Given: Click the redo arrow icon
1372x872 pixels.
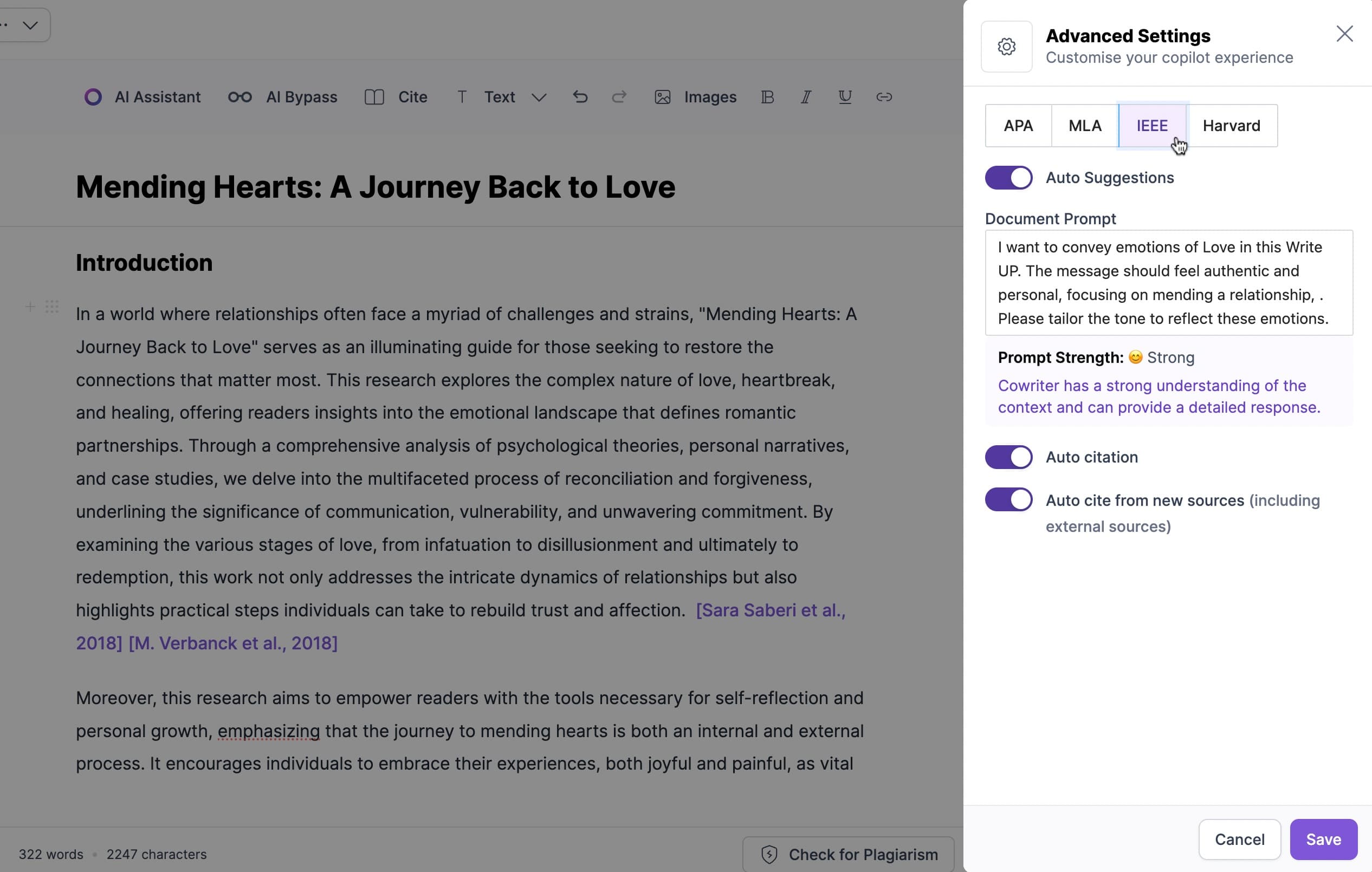Looking at the screenshot, I should pyautogui.click(x=619, y=97).
